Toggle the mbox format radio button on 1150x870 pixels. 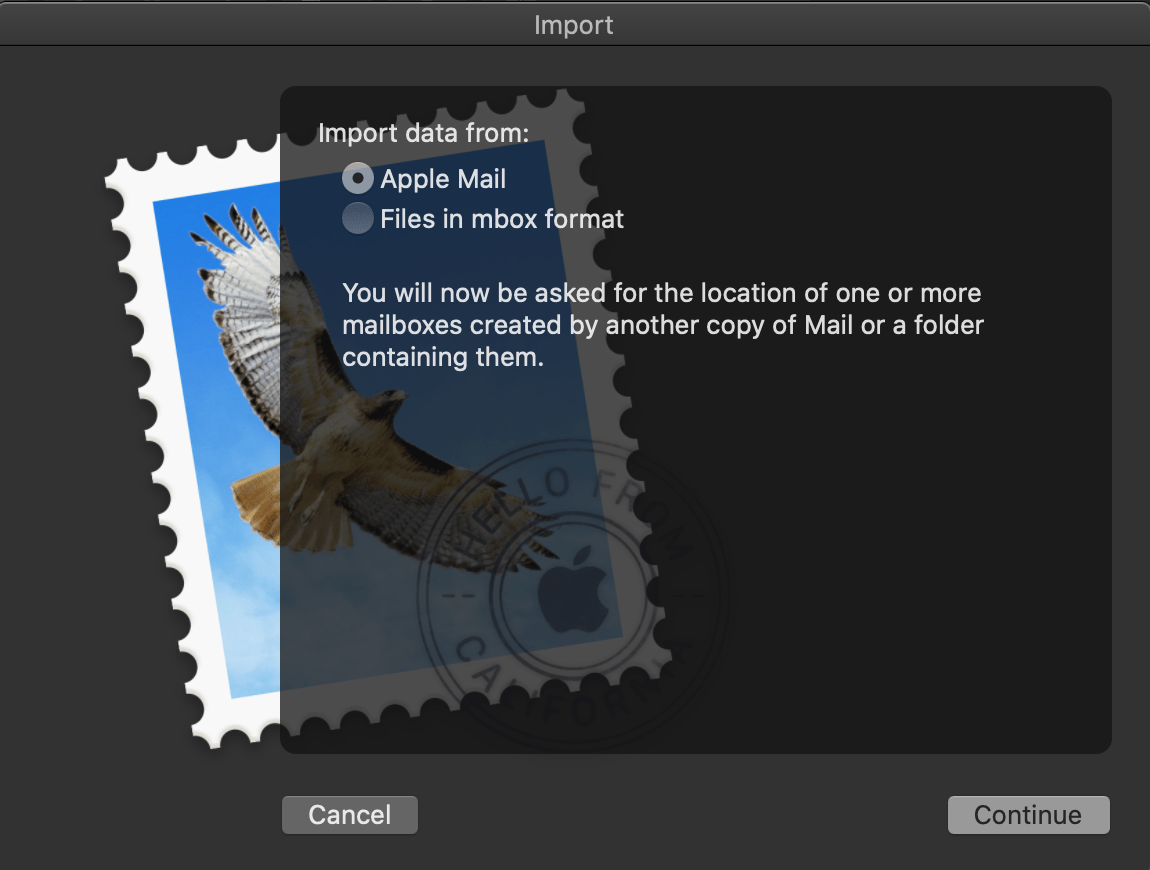tap(358, 218)
